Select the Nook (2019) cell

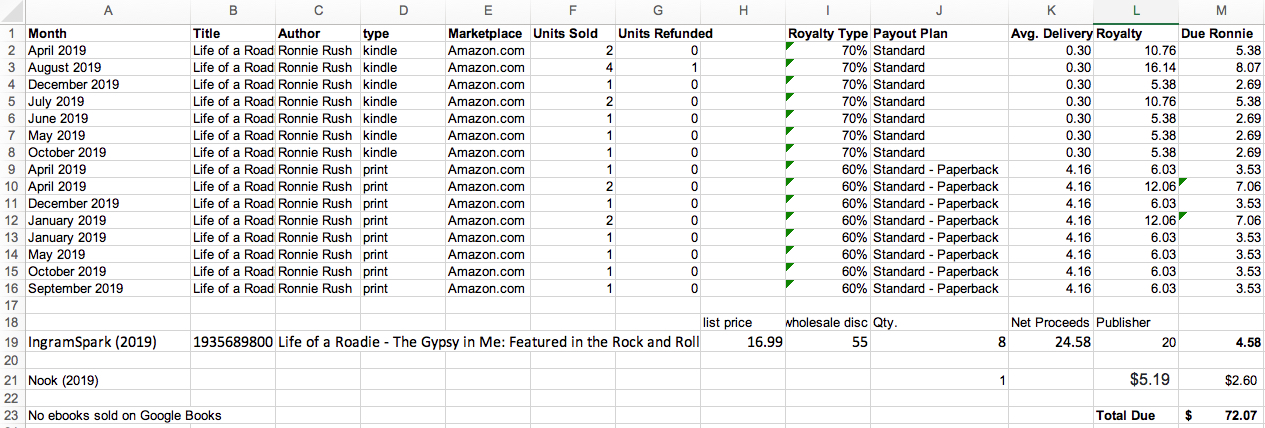click(x=107, y=381)
